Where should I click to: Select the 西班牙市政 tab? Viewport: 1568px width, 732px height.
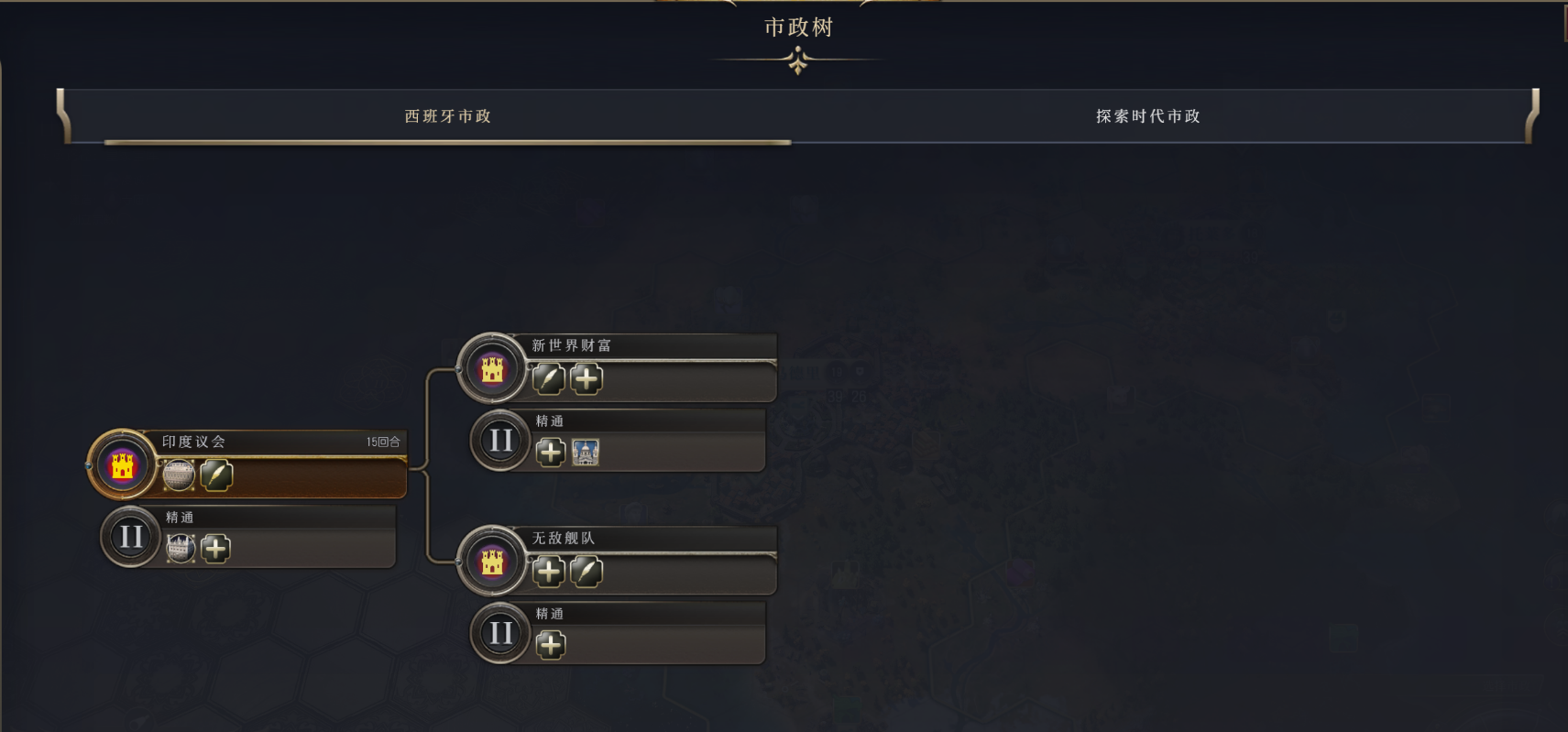[448, 116]
